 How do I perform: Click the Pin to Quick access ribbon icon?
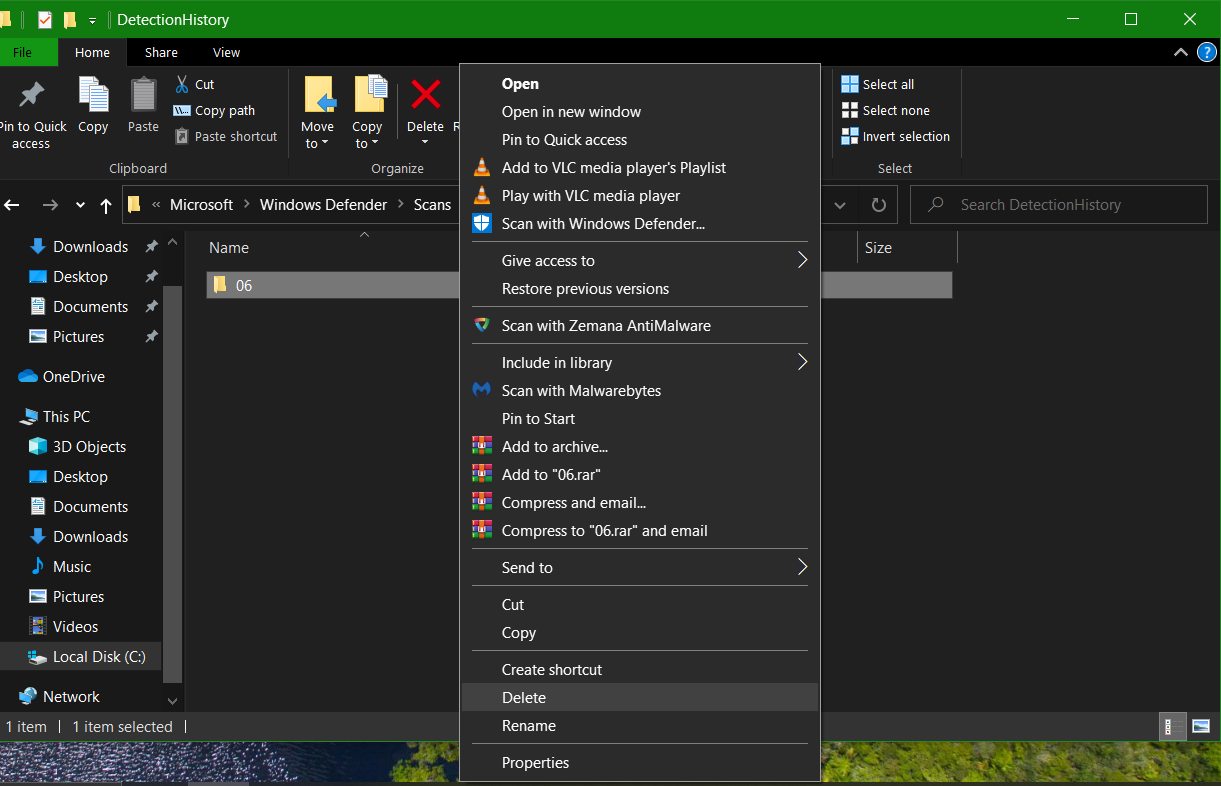point(31,95)
